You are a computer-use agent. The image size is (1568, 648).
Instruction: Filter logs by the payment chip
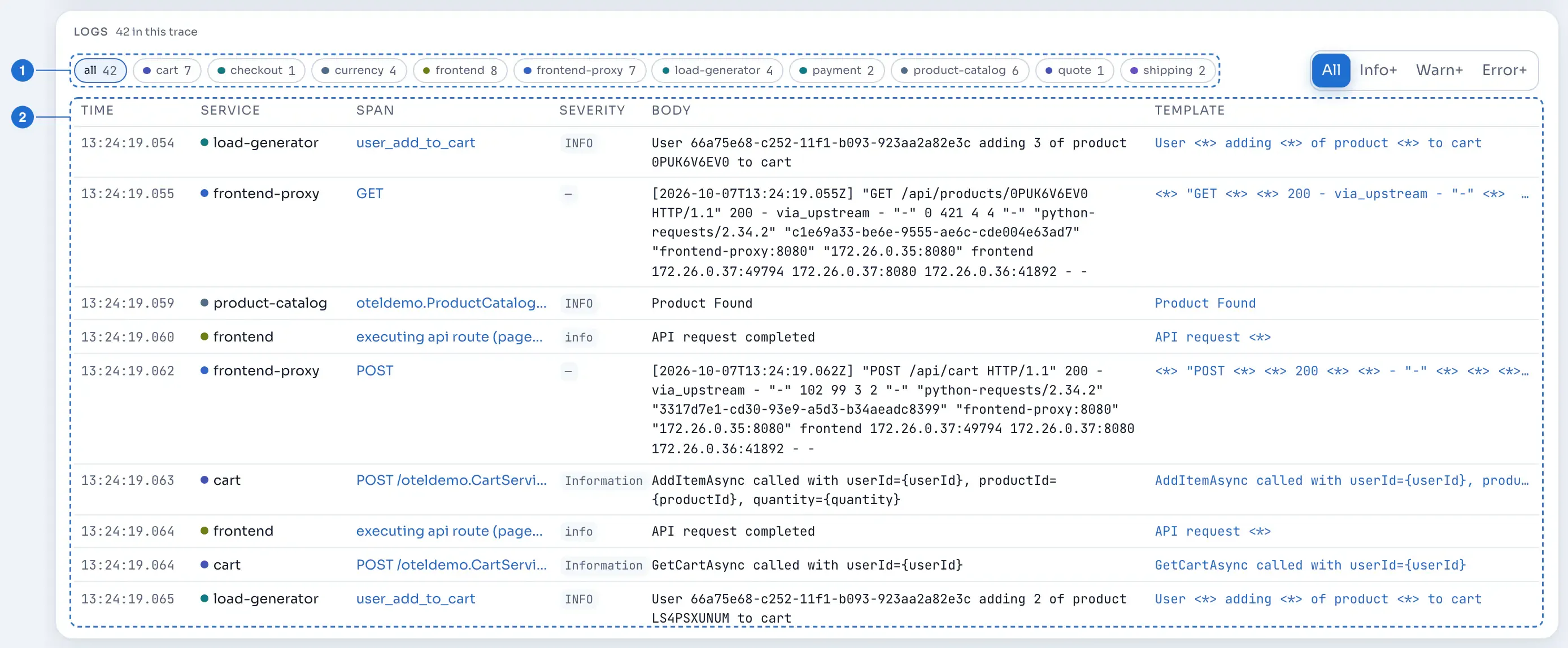(x=837, y=71)
